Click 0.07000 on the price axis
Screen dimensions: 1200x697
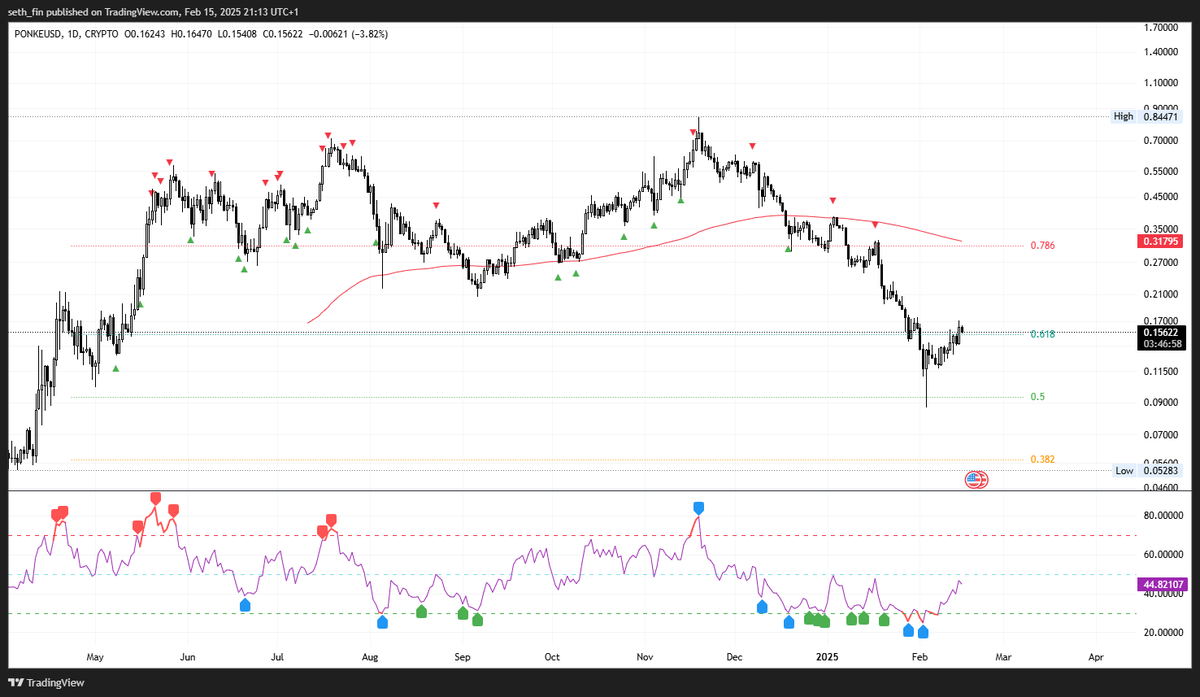[x=1162, y=435]
